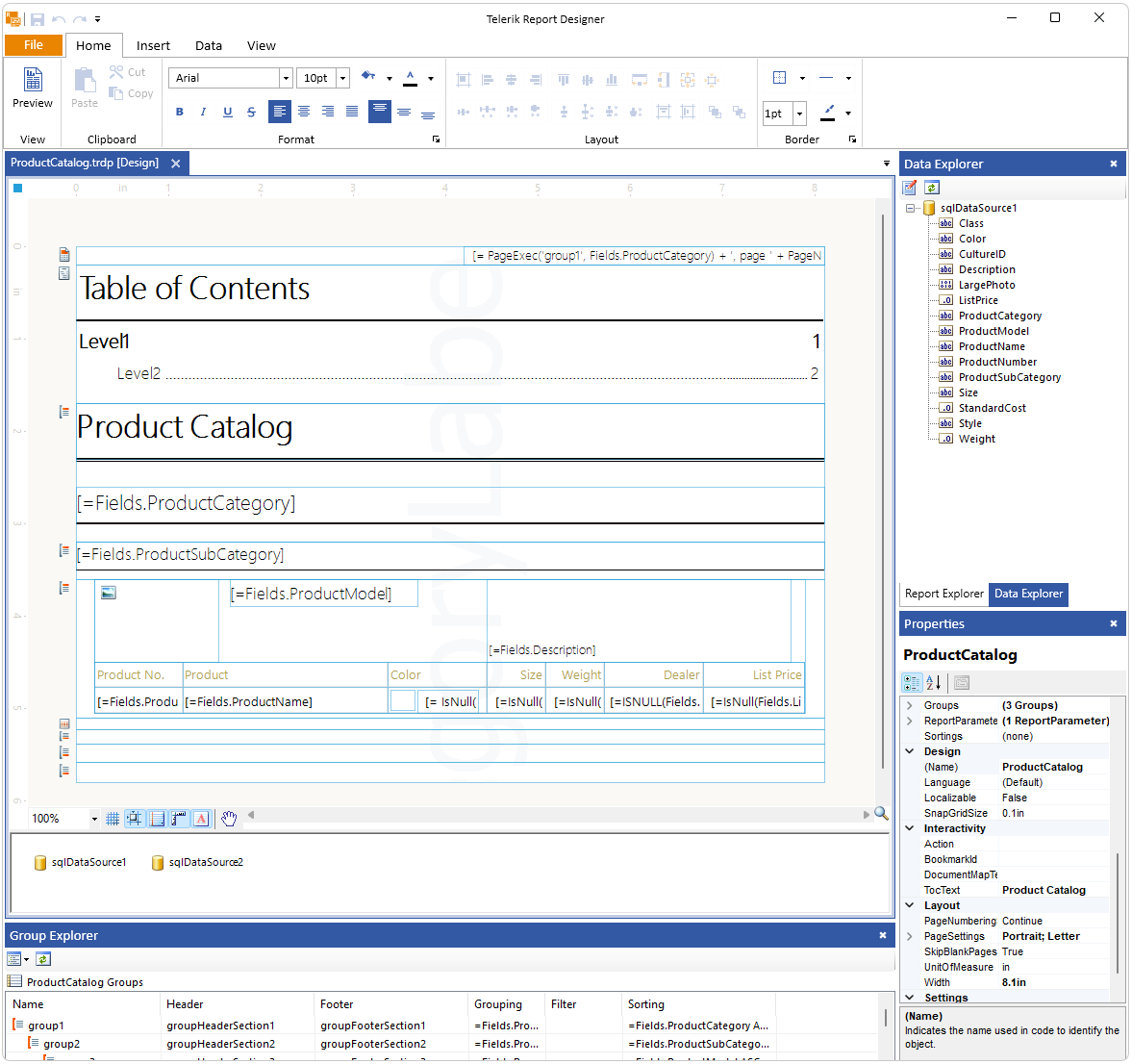Close the Group Explorer panel
The width and height of the screenshot is (1132, 1064).
[x=882, y=935]
